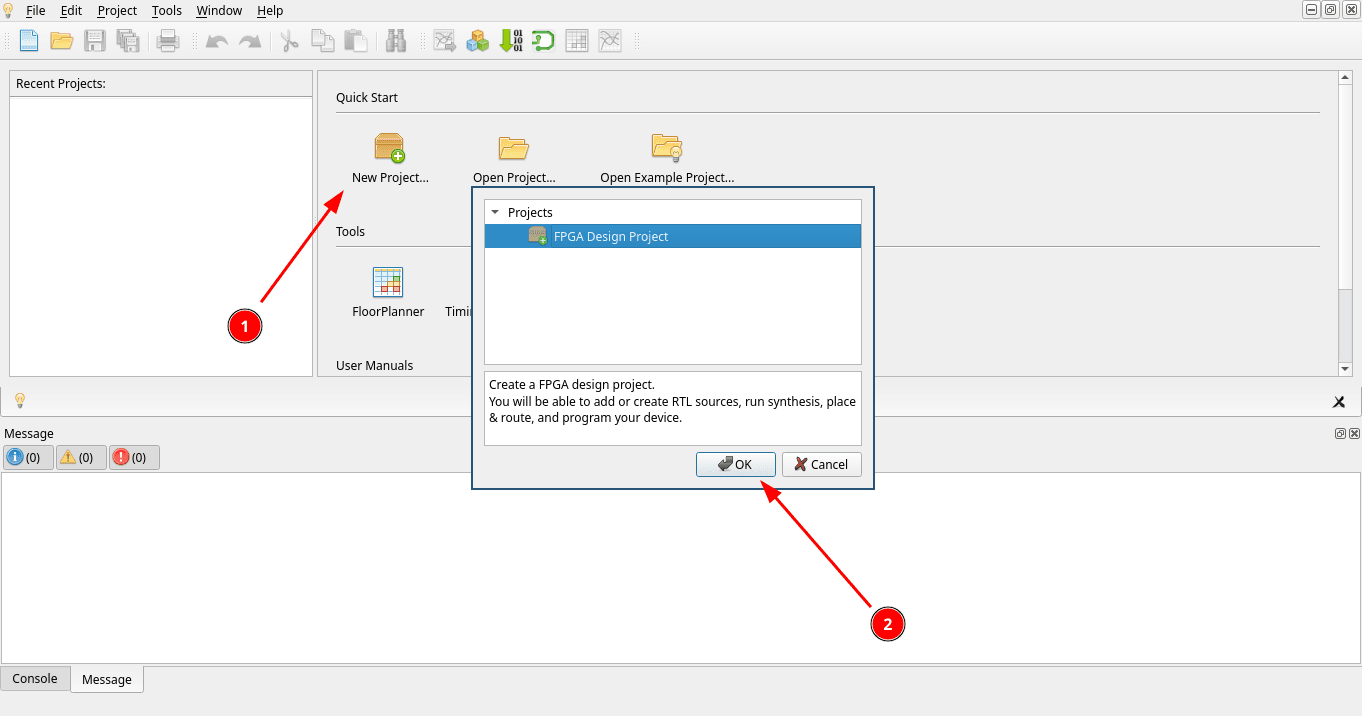
Task: Click the Undo arrow icon
Action: click(217, 41)
